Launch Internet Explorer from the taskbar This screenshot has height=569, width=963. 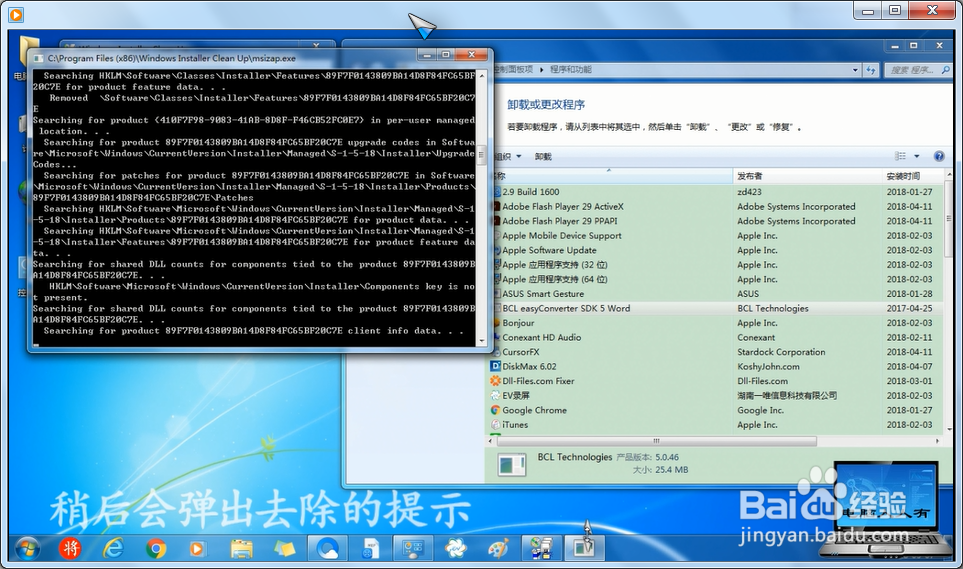click(x=113, y=547)
